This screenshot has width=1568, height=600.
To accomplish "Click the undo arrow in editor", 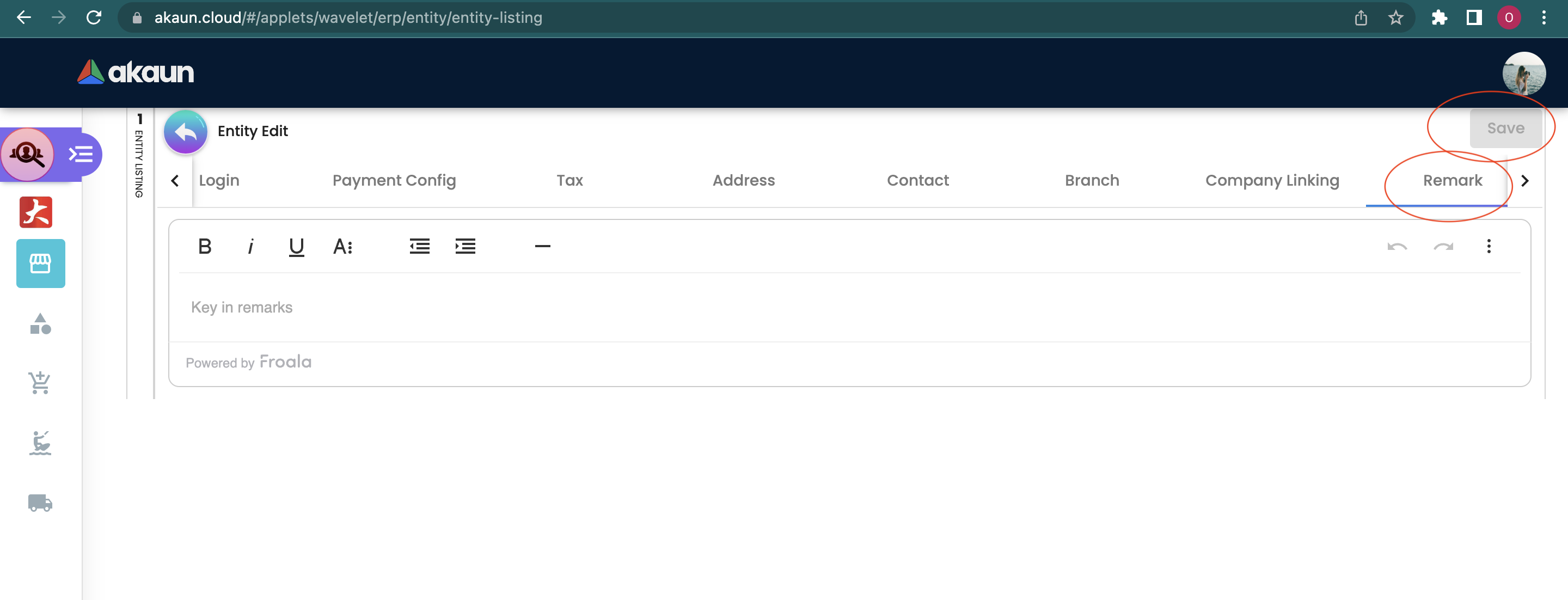I will click(x=1397, y=247).
